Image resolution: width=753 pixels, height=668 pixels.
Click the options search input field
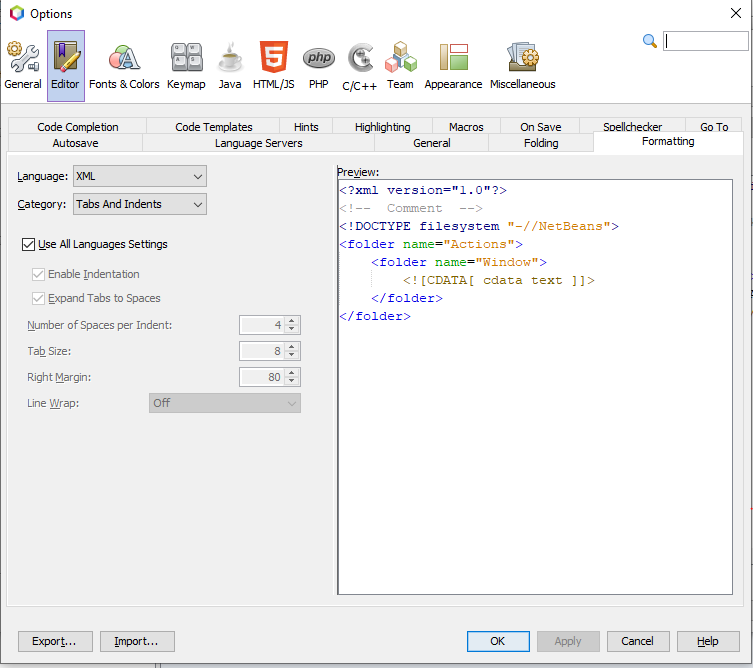705,41
